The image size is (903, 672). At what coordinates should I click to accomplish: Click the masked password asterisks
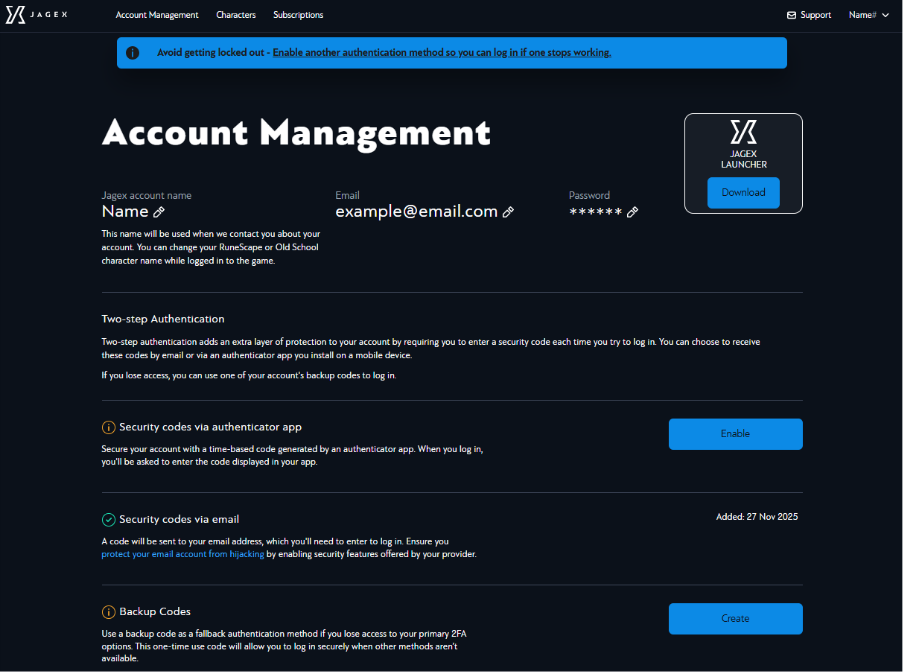coord(595,212)
